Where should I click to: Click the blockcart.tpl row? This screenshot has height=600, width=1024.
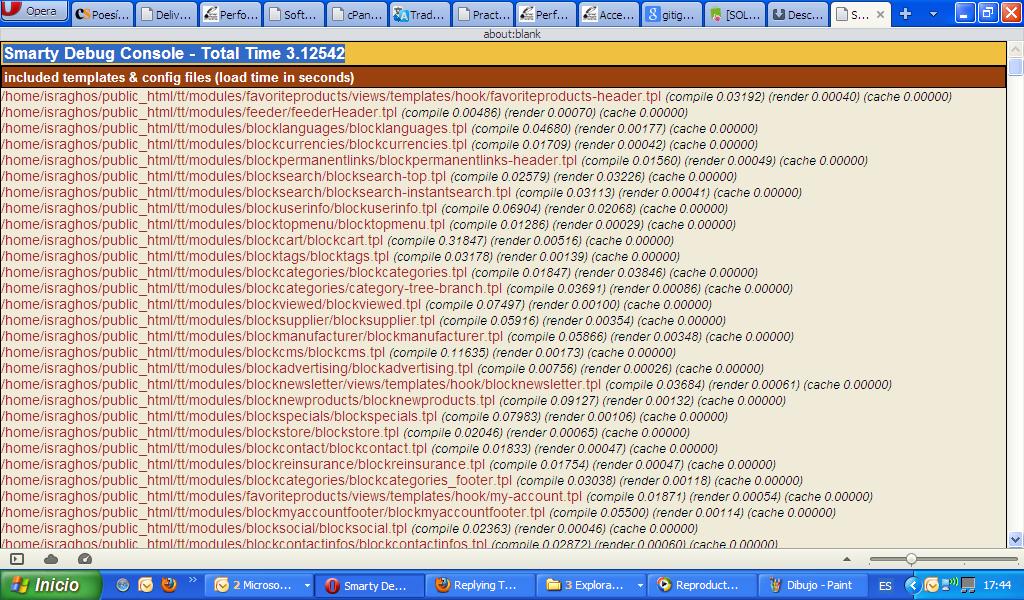338,240
